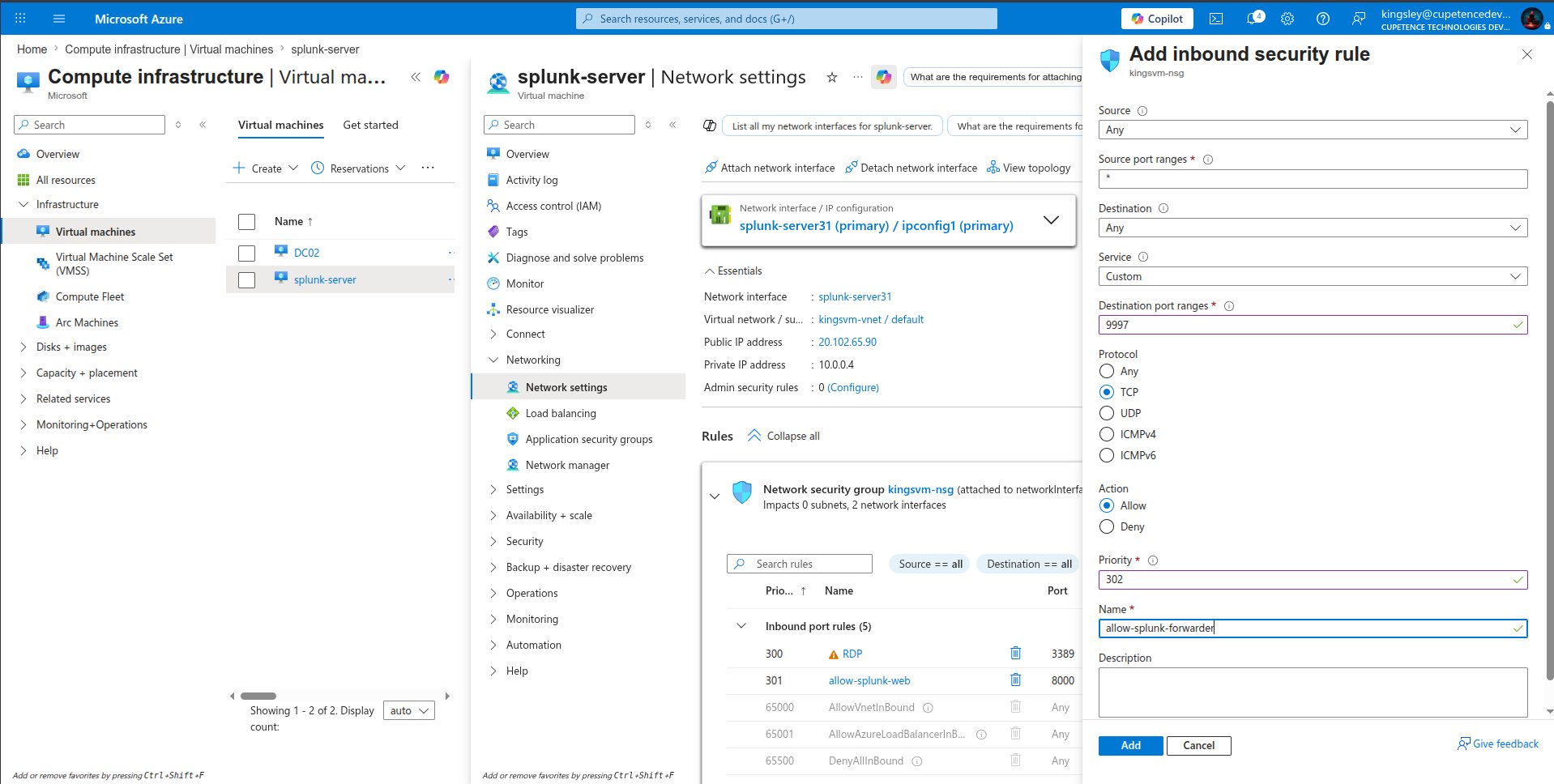Screen dimensions: 1554x784
Task: Expand the network interface IP configuration chevron
Action: (x=1051, y=219)
